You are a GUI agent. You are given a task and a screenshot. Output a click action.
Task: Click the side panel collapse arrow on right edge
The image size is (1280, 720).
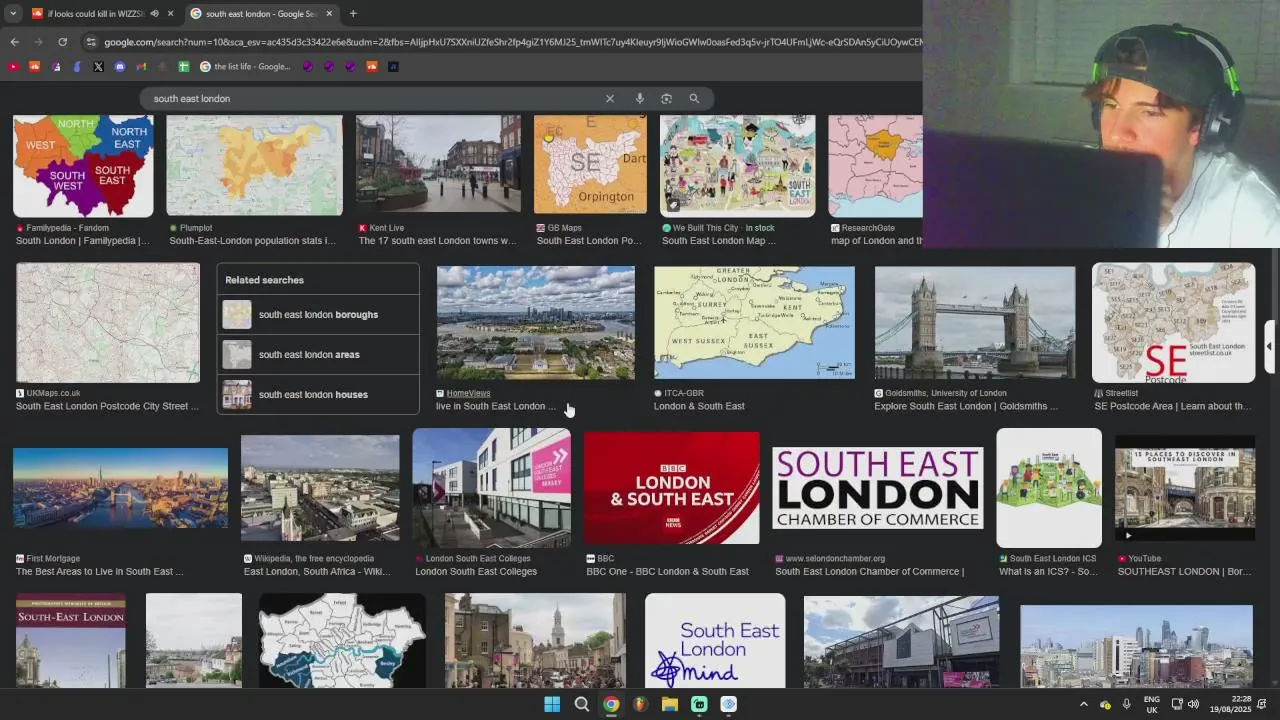(x=1269, y=347)
